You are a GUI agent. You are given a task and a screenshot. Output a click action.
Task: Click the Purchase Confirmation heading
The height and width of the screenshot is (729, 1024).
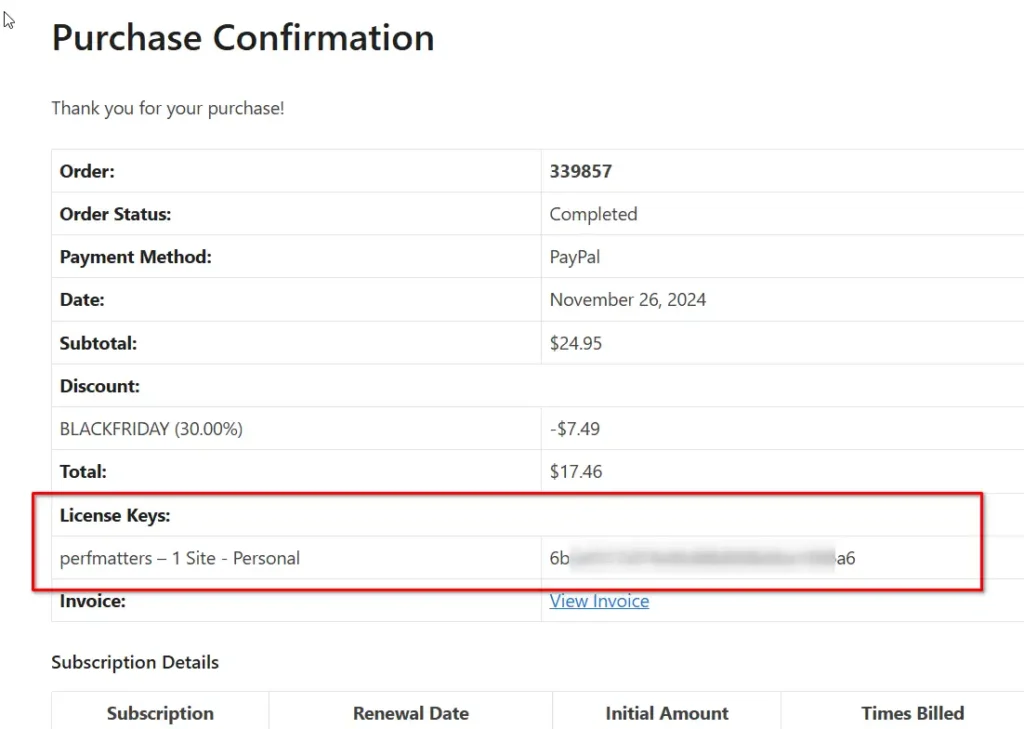click(243, 38)
